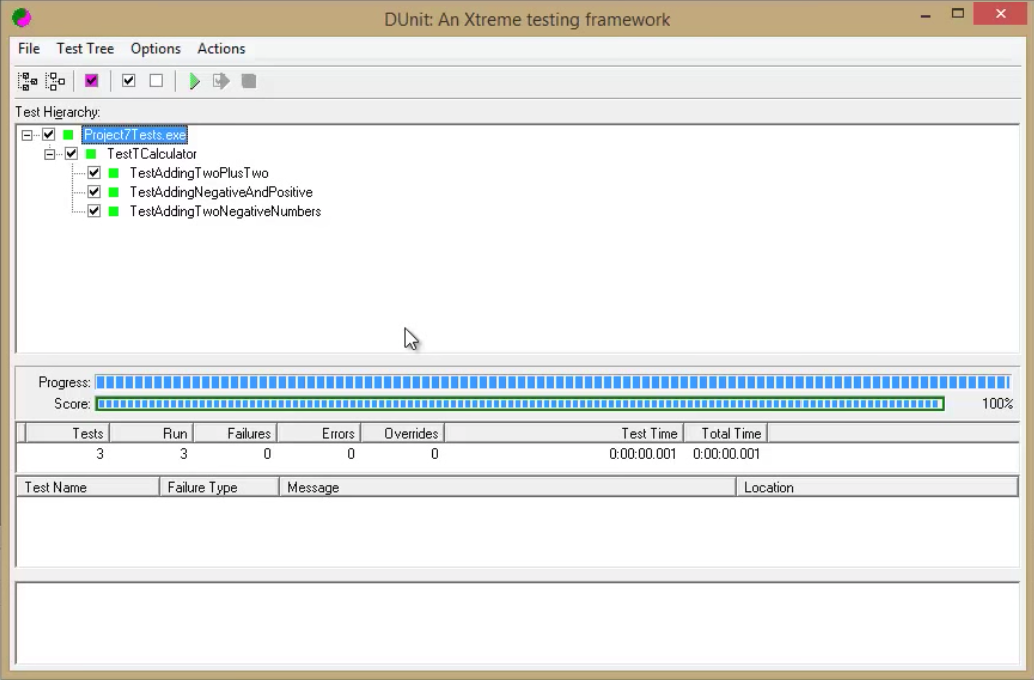Select the TestAddingTwoPlusTwo test
Viewport: 1034px width, 680px height.
(x=199, y=173)
